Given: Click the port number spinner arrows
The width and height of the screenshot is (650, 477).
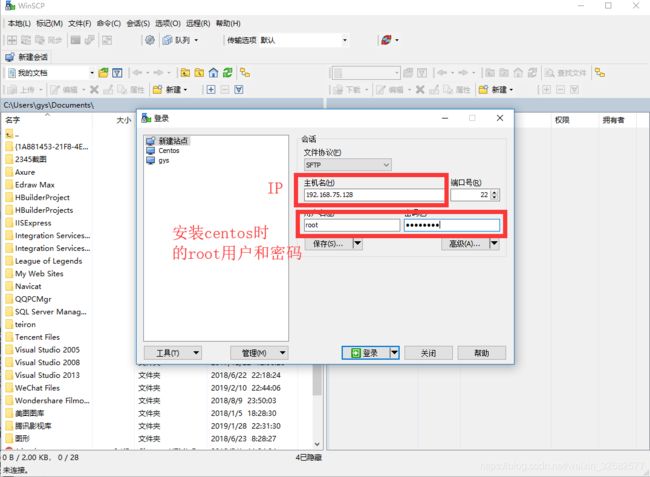Looking at the screenshot, I should coord(494,195).
